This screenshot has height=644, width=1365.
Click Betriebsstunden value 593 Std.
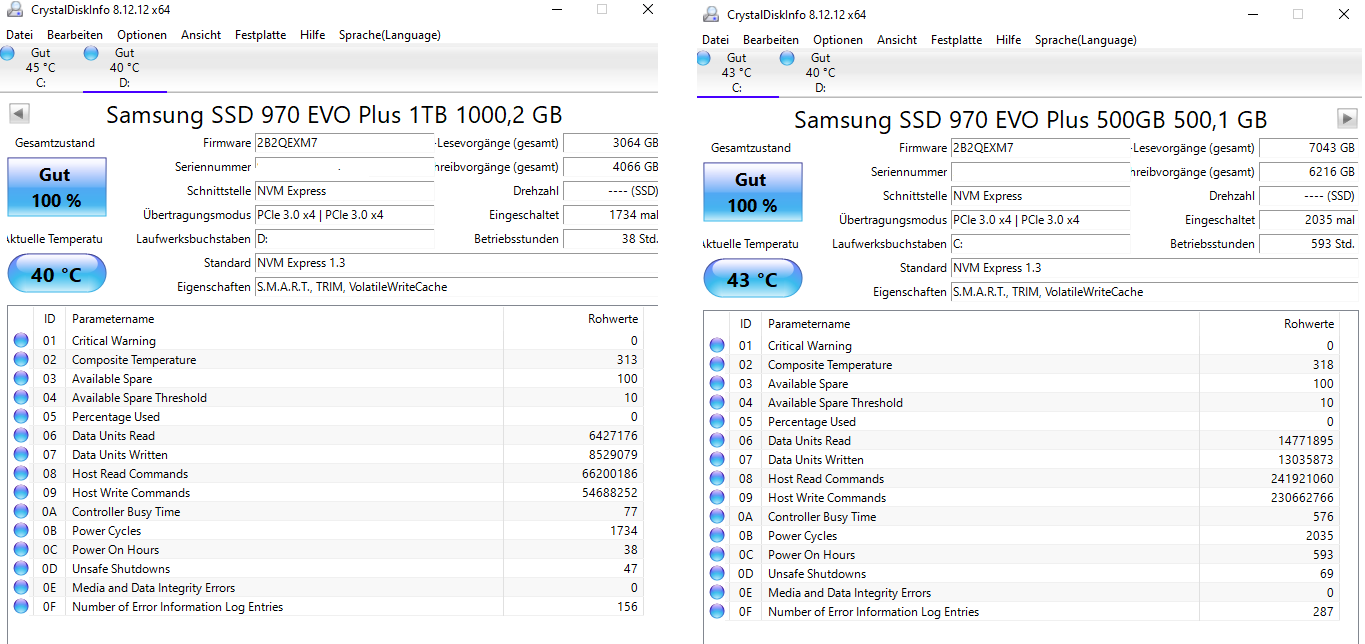pyautogui.click(x=1308, y=244)
